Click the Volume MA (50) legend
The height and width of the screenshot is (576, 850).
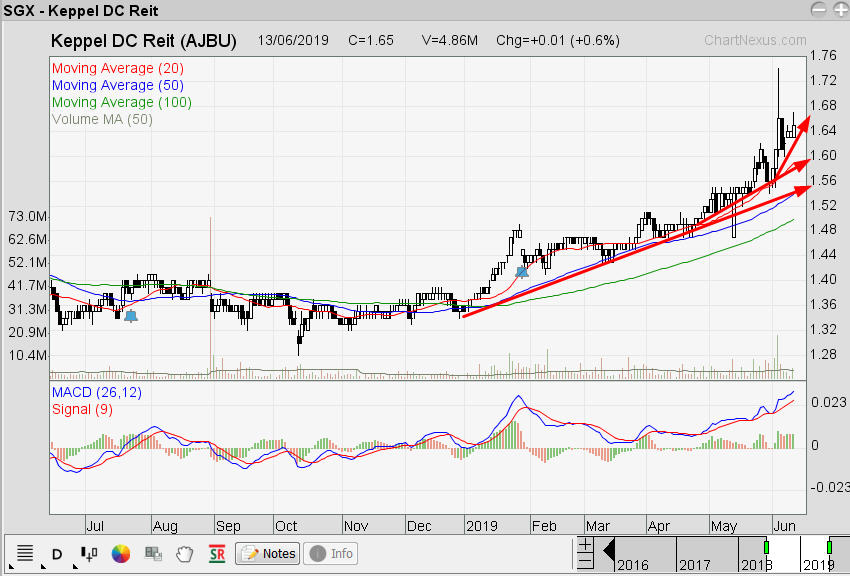(x=102, y=119)
